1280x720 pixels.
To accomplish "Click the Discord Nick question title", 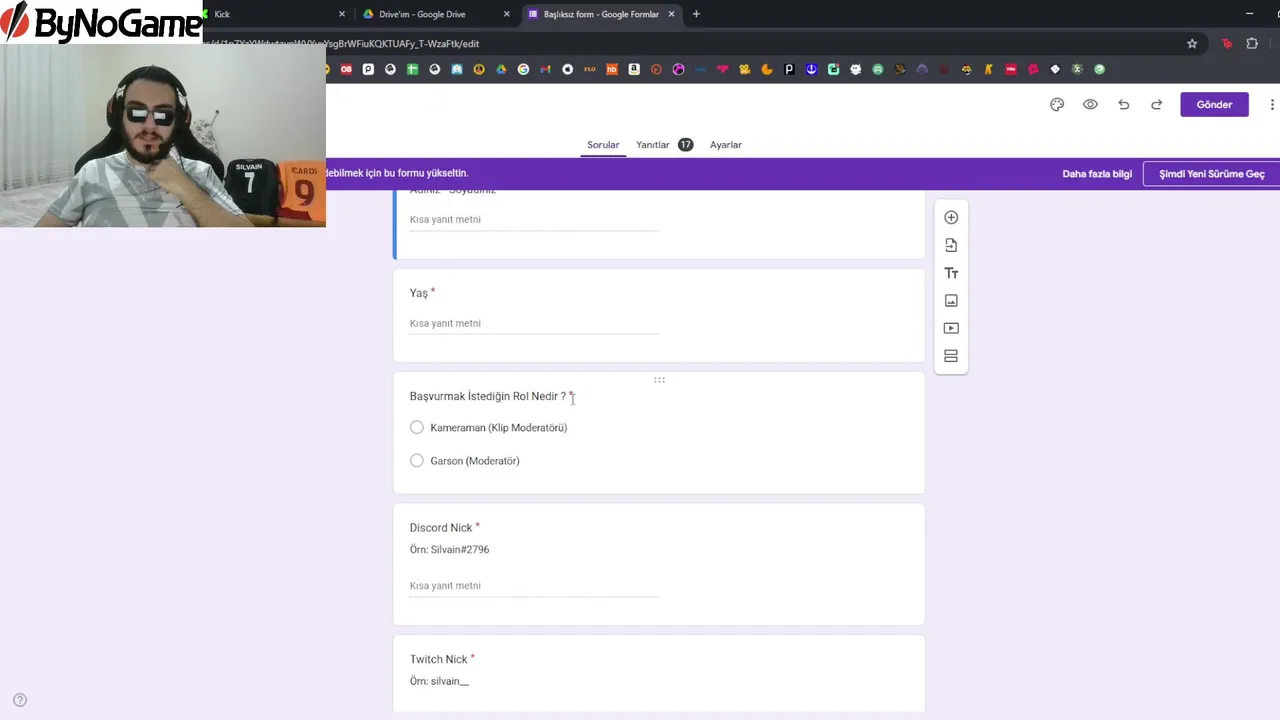I will 440,528.
